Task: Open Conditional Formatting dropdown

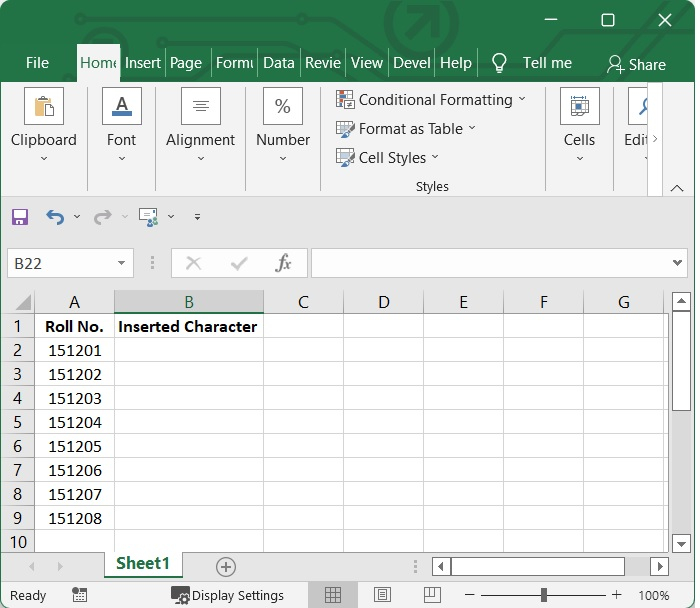Action: tap(431, 100)
